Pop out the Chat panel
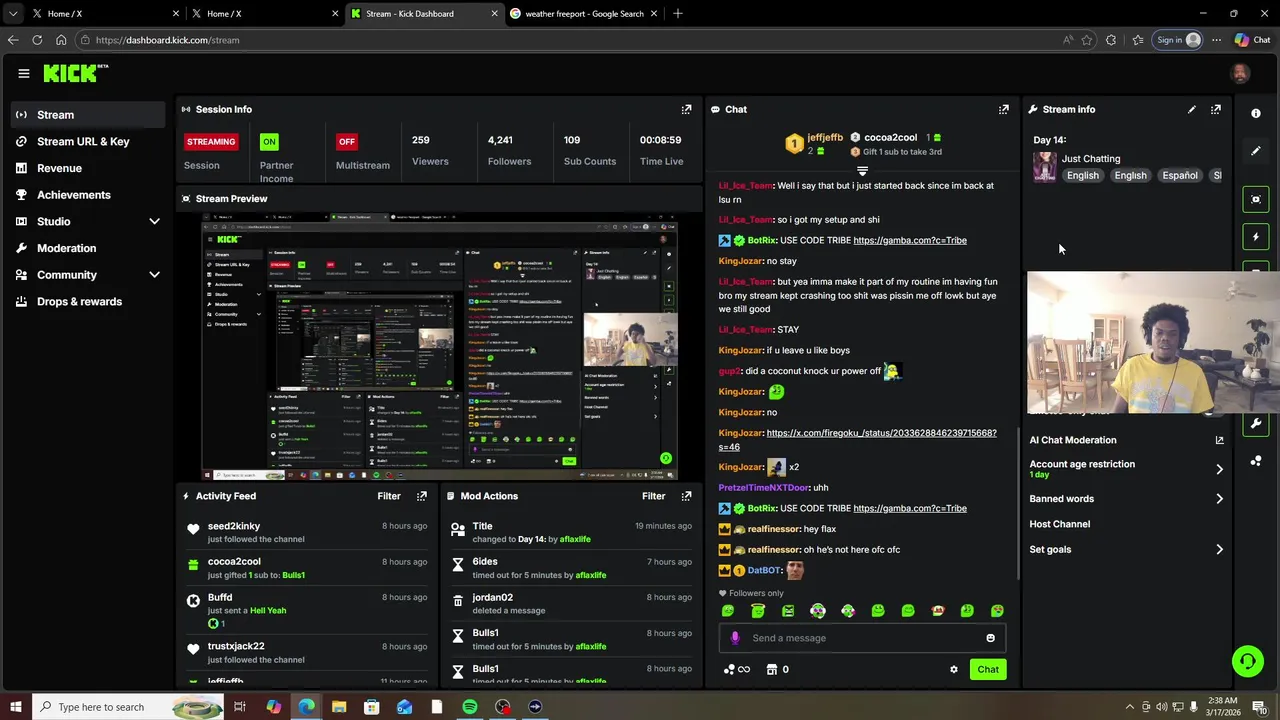 point(1004,109)
